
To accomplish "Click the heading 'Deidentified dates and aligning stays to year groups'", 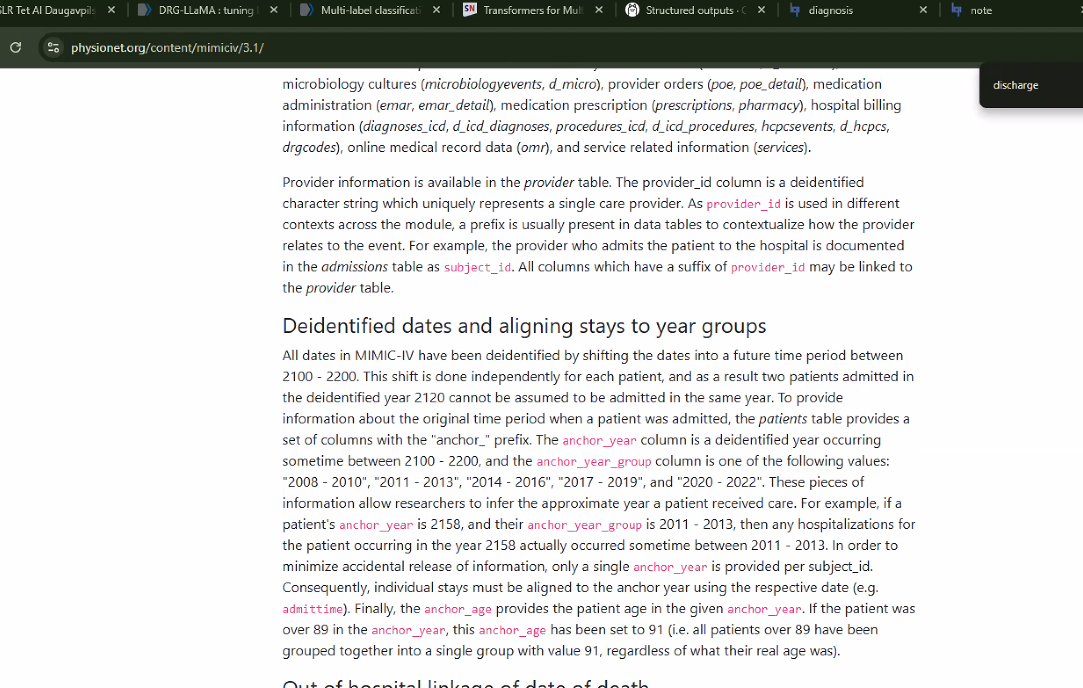I will (524, 325).
